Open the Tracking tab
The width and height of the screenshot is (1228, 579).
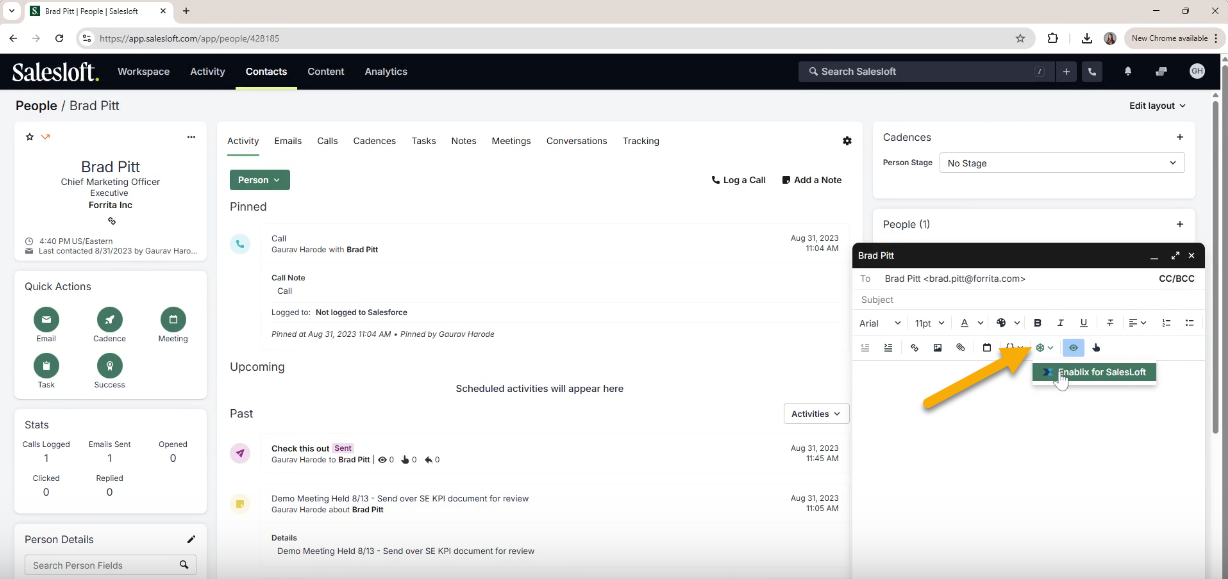pyautogui.click(x=641, y=141)
